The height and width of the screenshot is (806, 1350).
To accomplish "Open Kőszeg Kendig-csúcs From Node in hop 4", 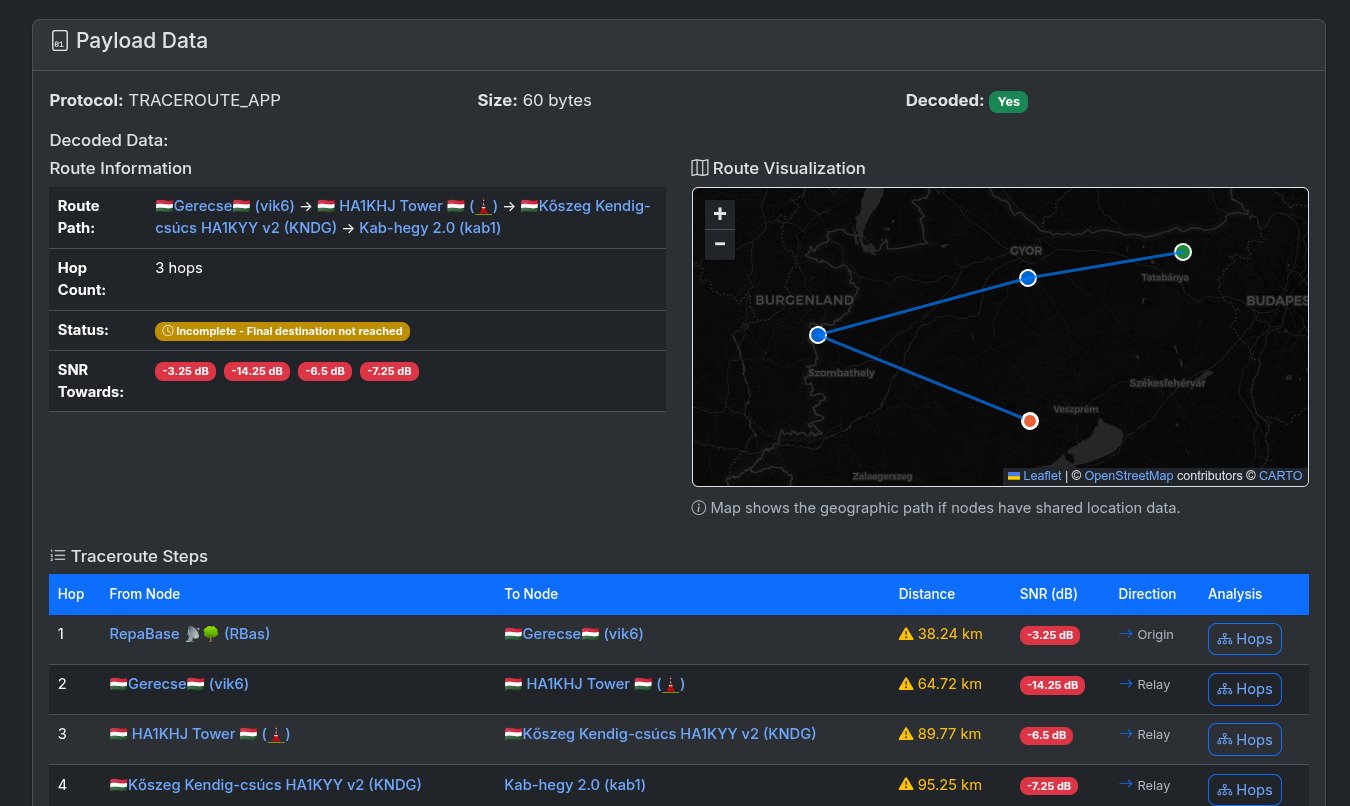I will coord(265,785).
